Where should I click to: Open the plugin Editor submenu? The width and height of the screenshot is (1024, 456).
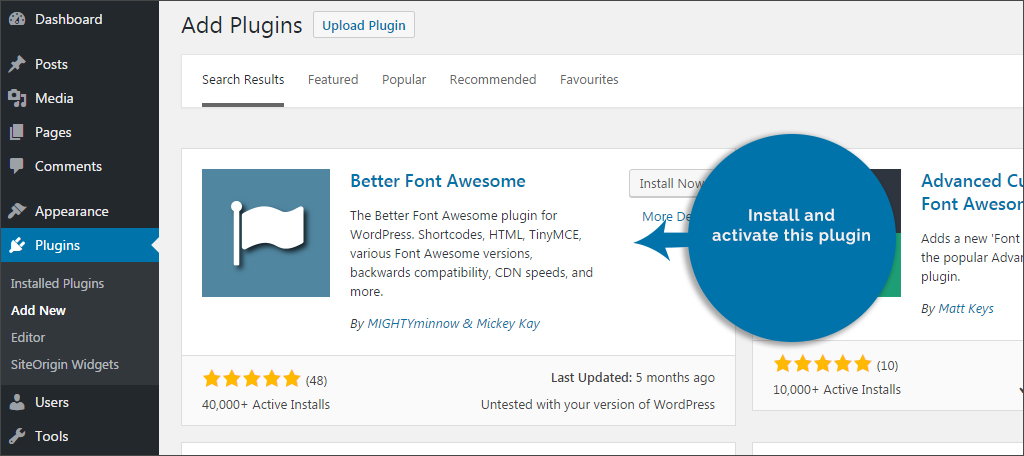pos(28,337)
